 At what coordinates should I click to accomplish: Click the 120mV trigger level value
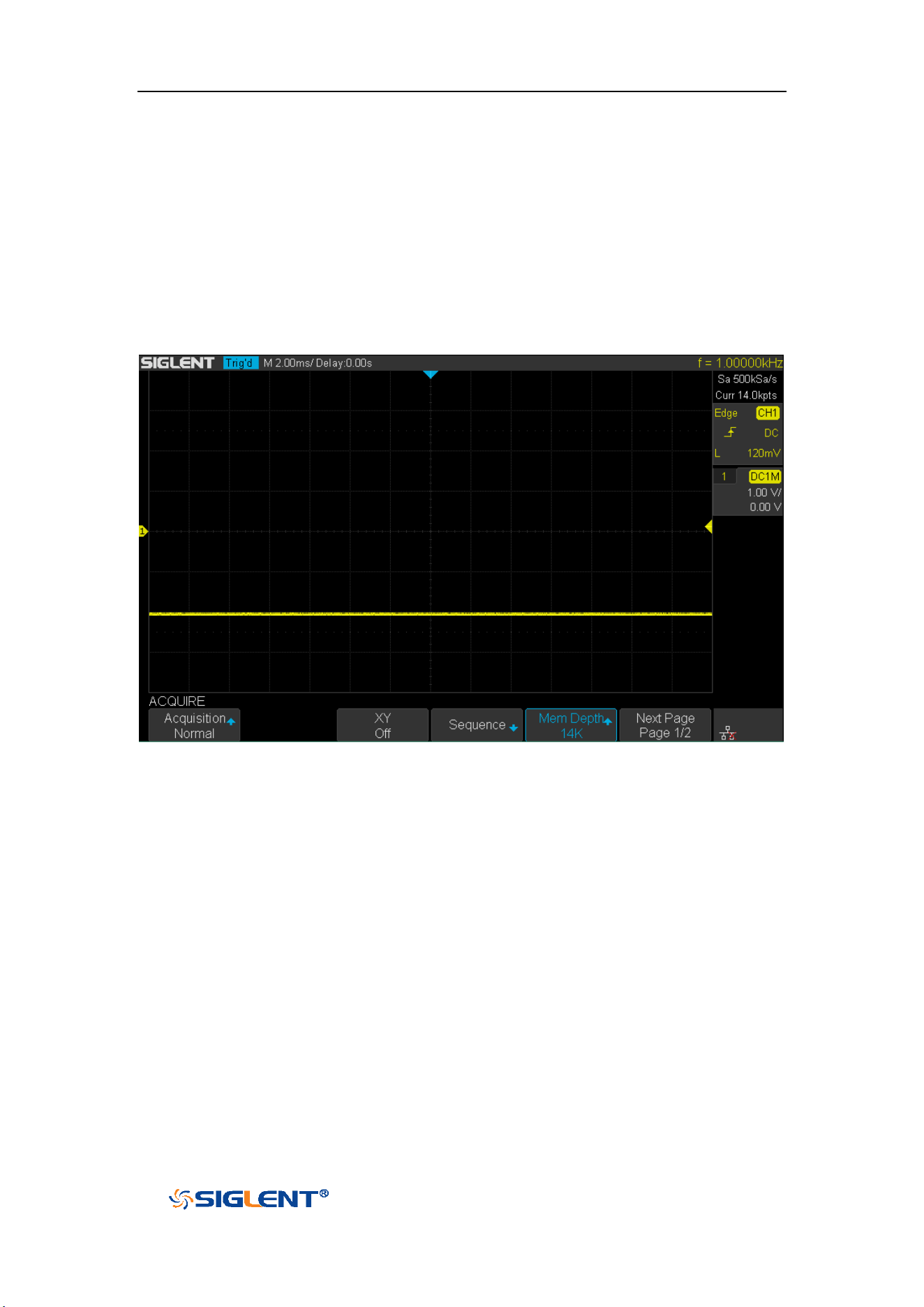[763, 453]
